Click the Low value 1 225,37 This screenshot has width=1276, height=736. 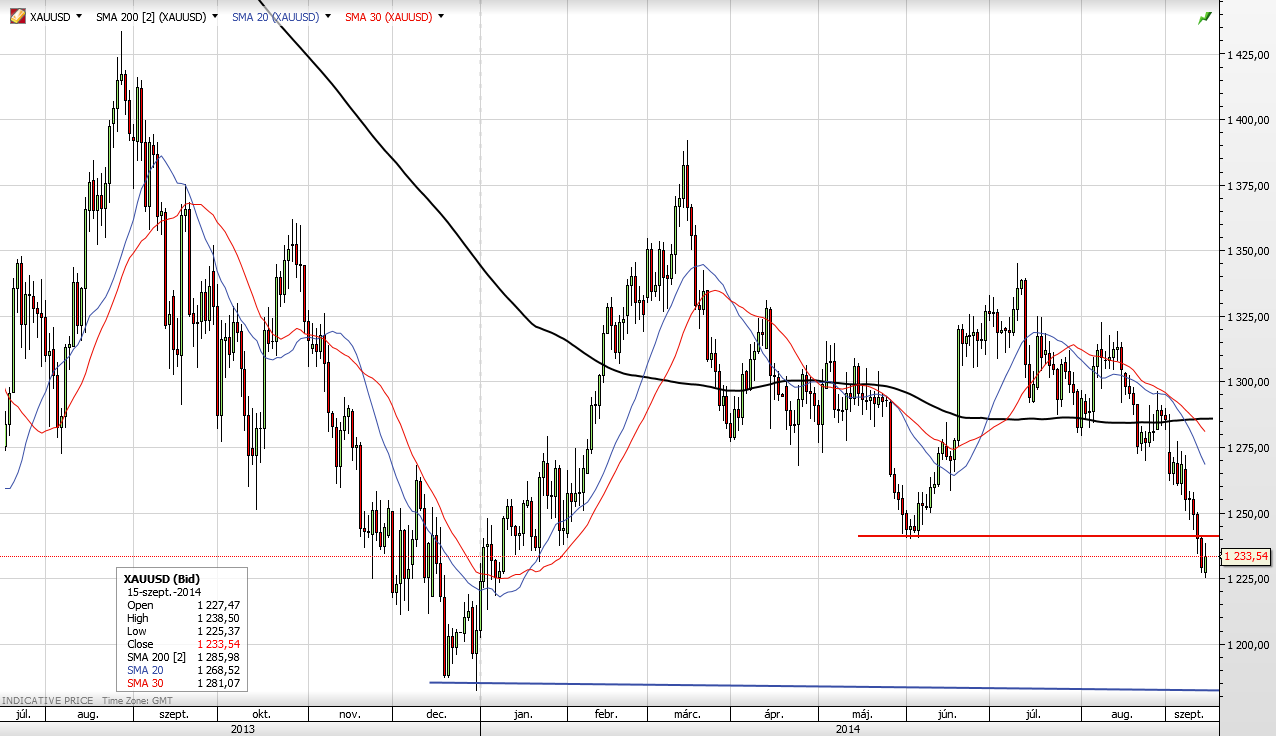pos(217,631)
